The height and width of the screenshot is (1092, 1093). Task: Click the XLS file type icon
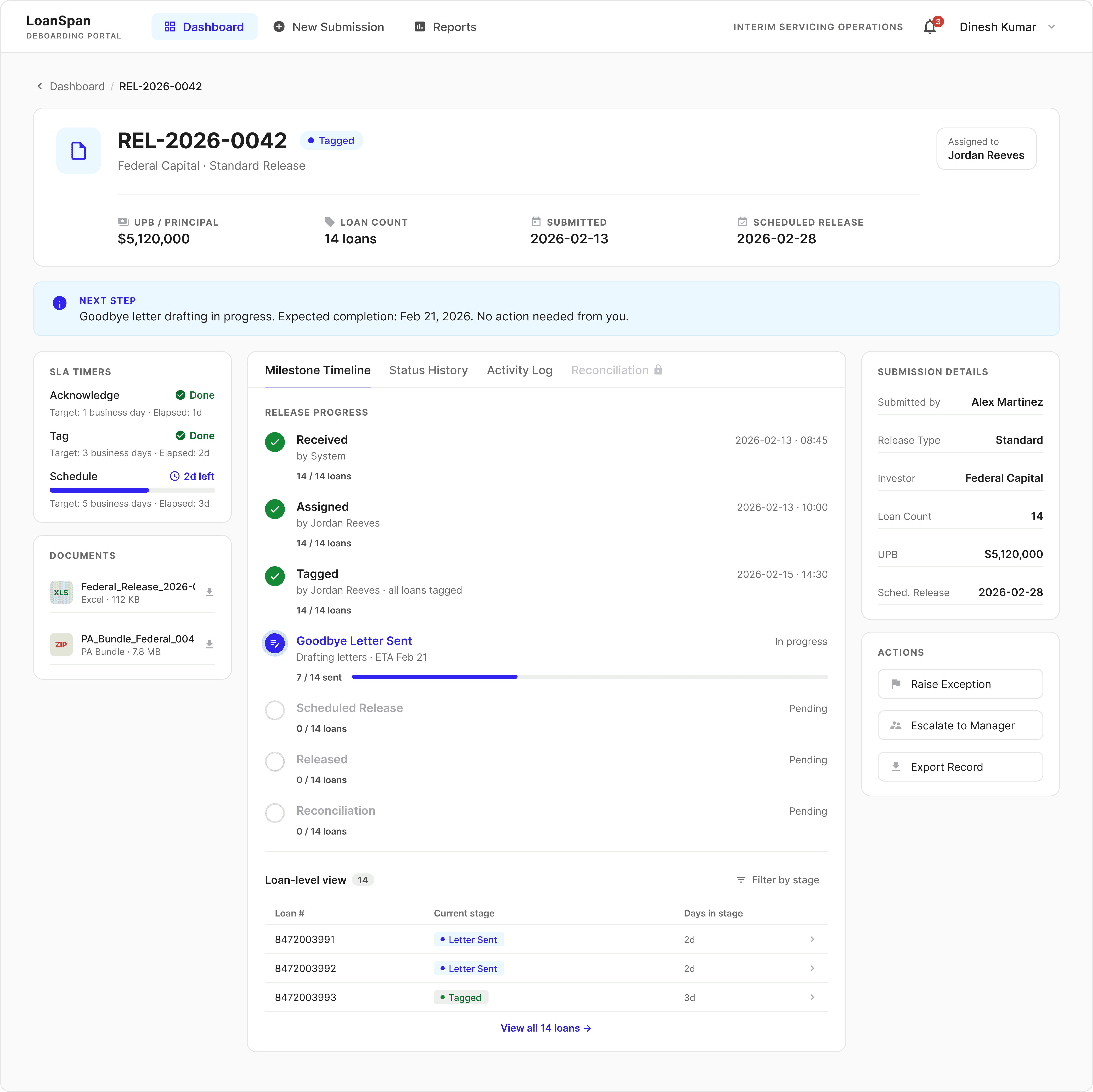click(x=61, y=592)
